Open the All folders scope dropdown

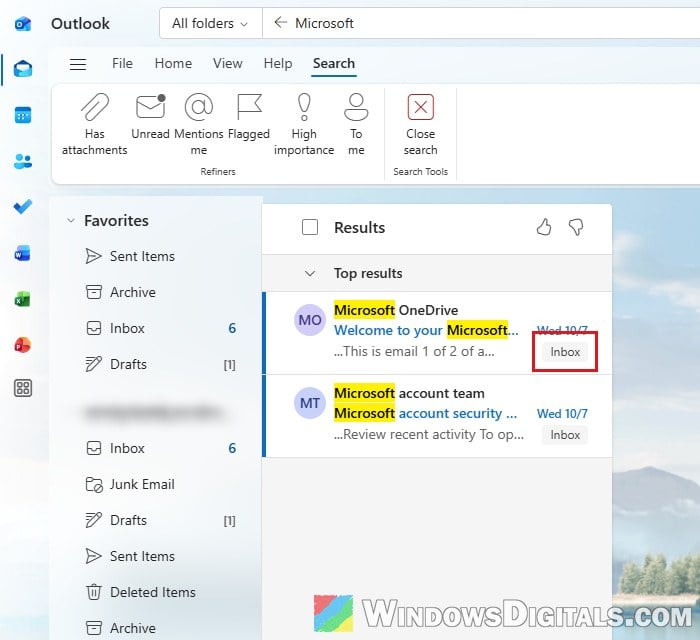[210, 23]
